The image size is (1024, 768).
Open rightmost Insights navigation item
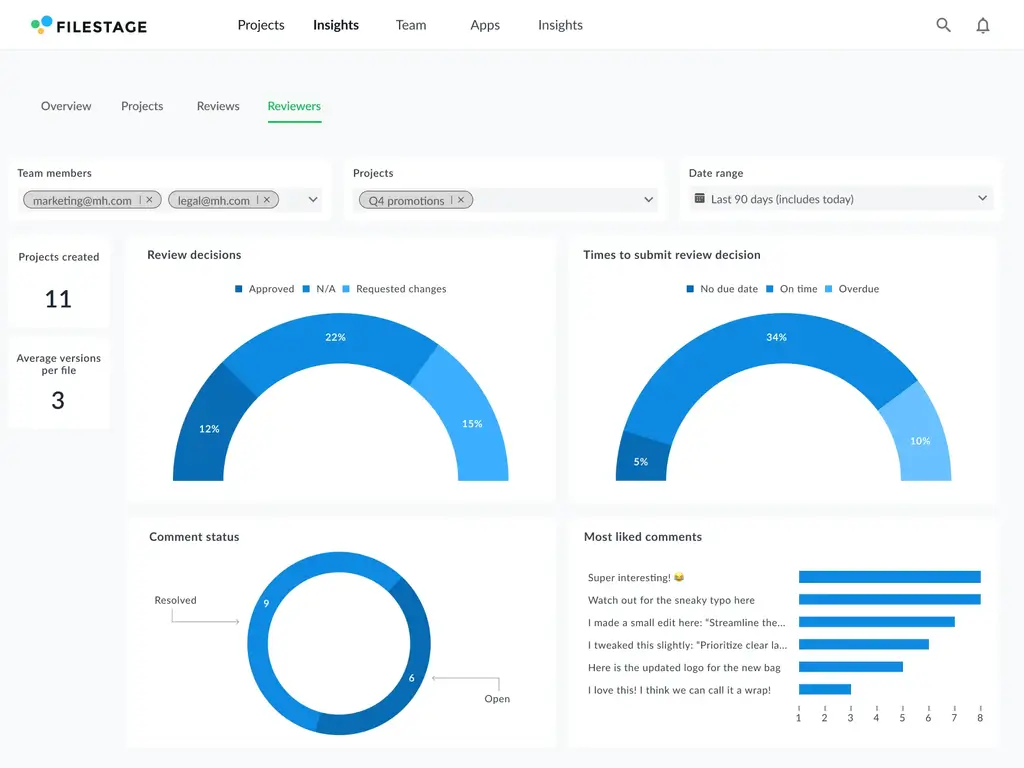[560, 25]
